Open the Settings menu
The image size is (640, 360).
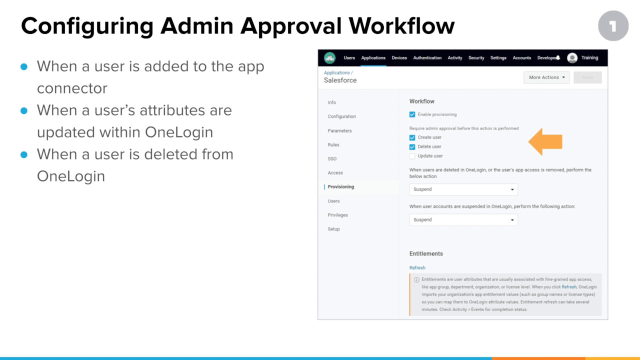point(498,58)
